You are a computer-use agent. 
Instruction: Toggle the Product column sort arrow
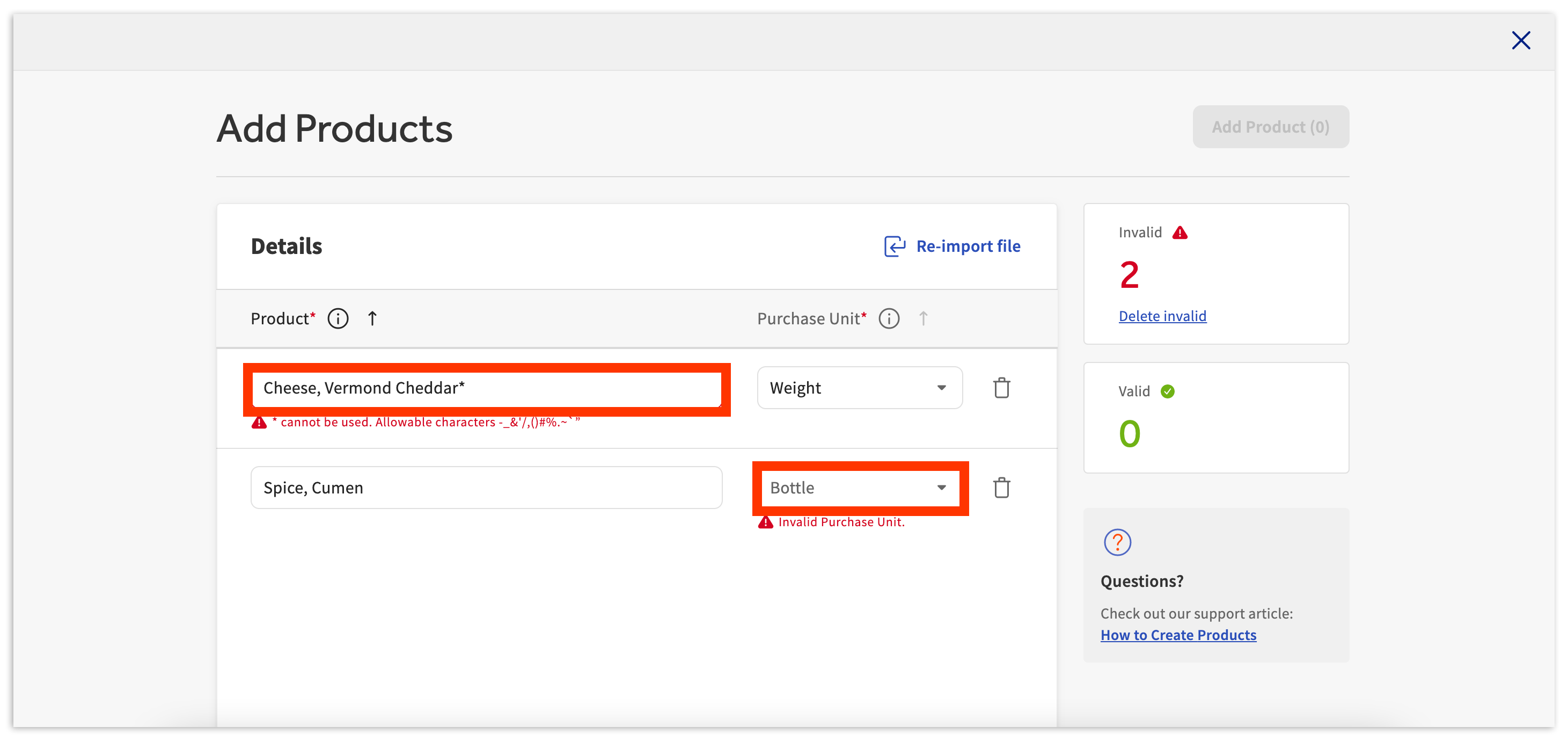pos(372,318)
